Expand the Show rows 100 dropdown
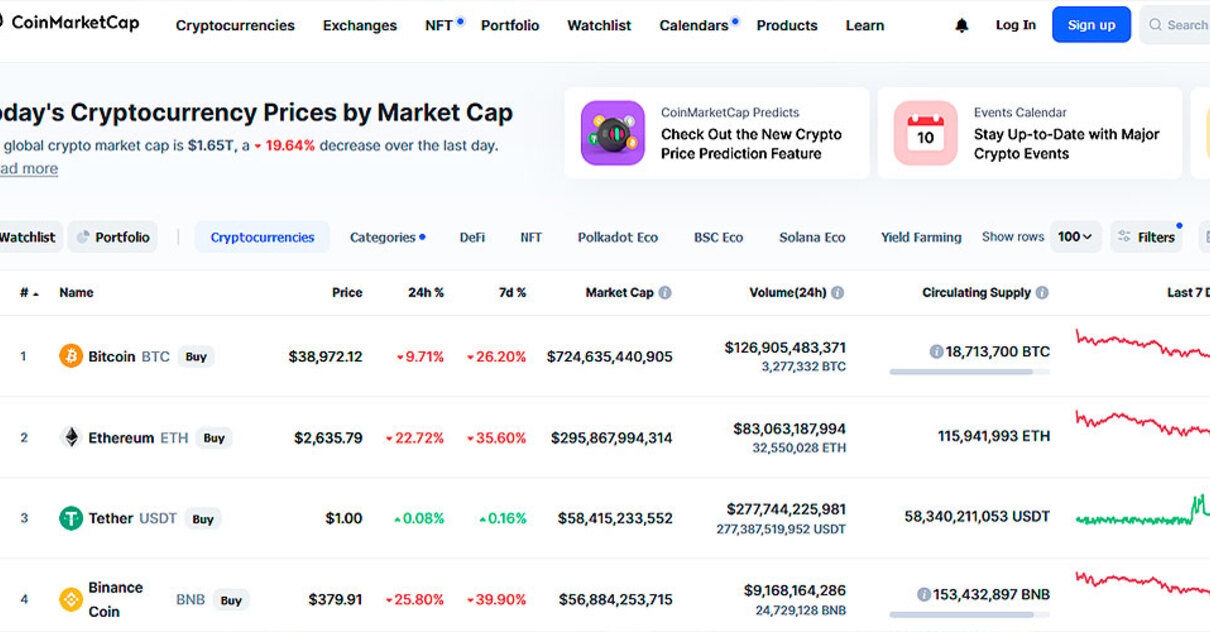 click(1075, 237)
